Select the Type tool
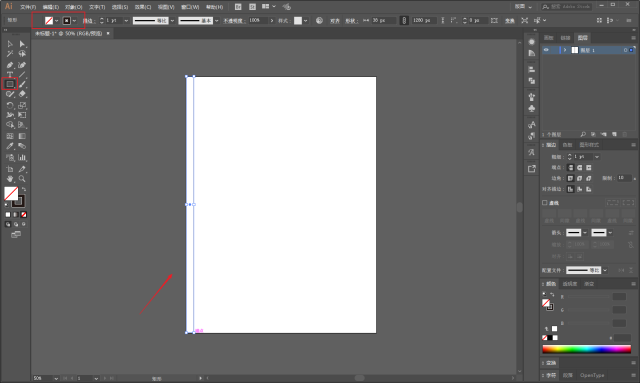Viewport: 640px width, 383px height. click(10, 75)
